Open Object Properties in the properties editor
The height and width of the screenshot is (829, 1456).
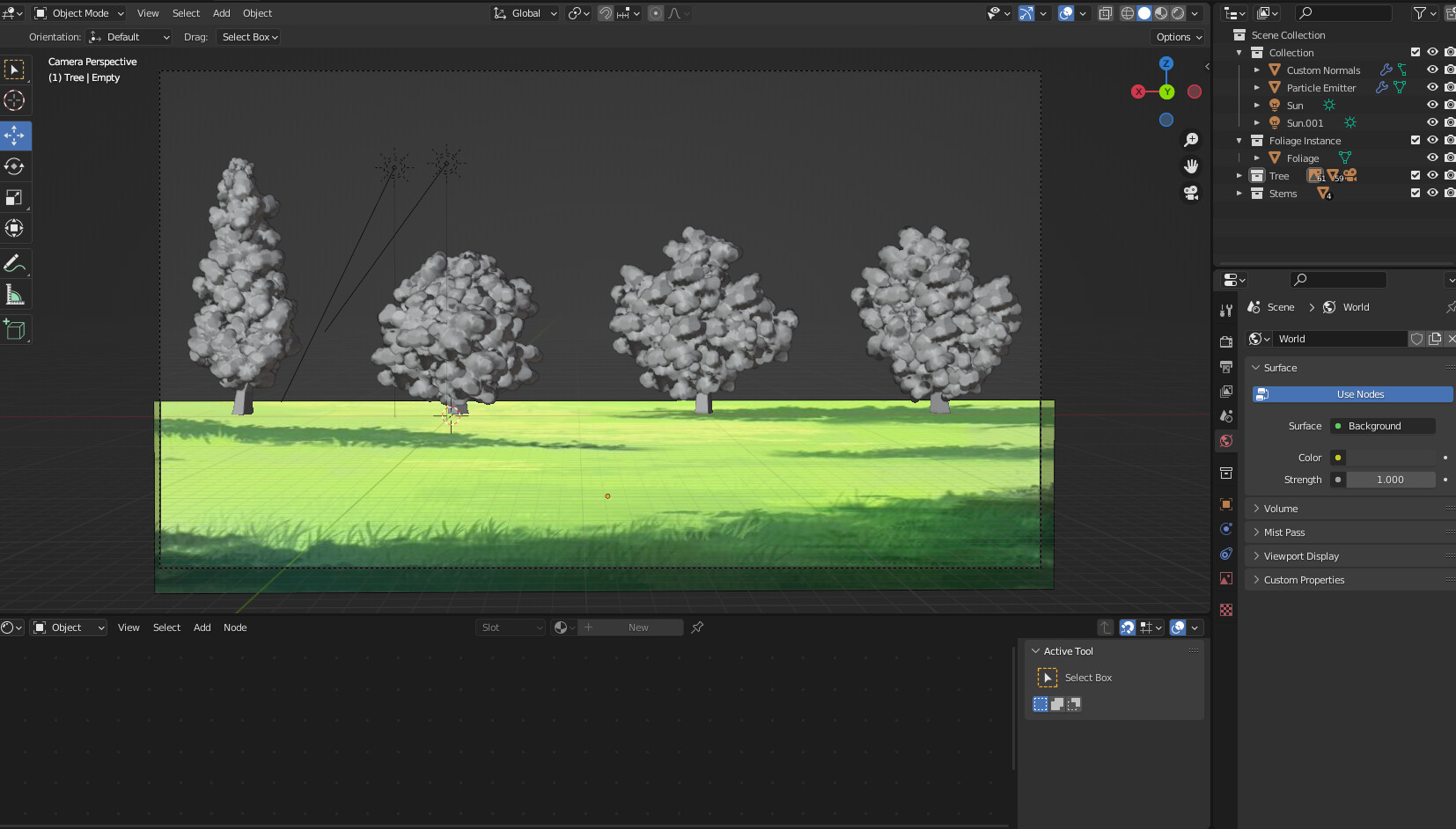tap(1226, 504)
